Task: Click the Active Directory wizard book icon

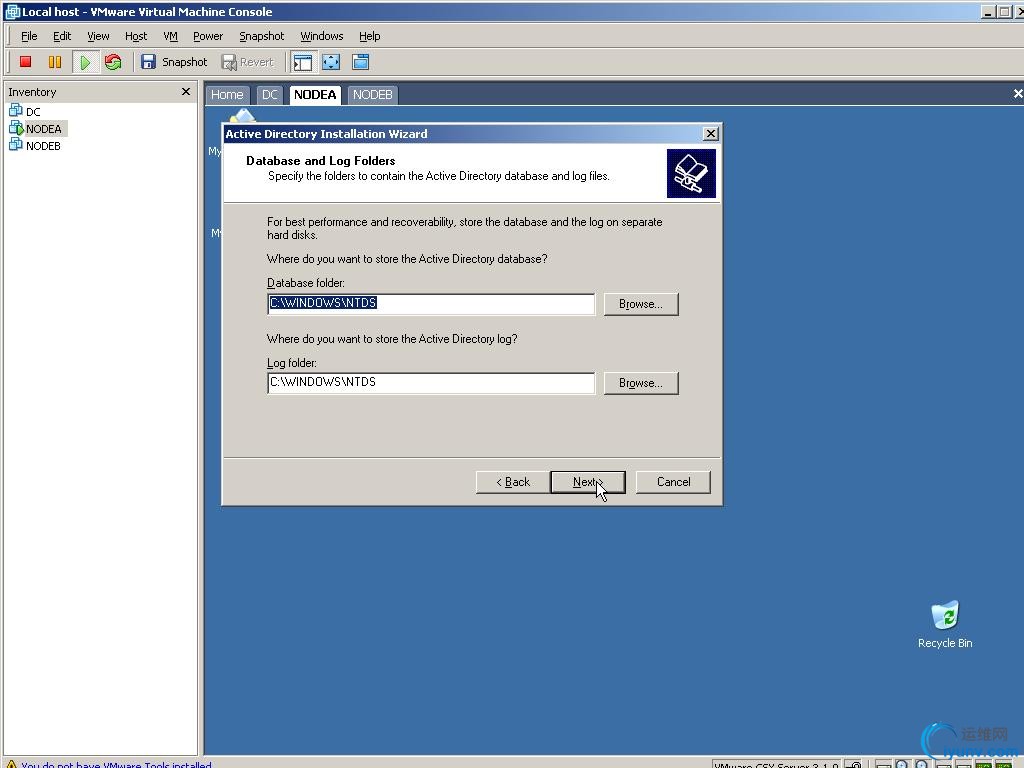Action: [x=691, y=173]
